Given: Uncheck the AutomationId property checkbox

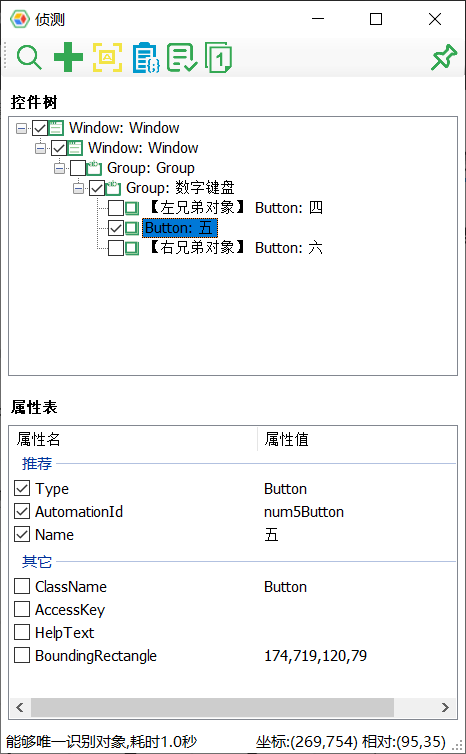Looking at the screenshot, I should coord(22,512).
